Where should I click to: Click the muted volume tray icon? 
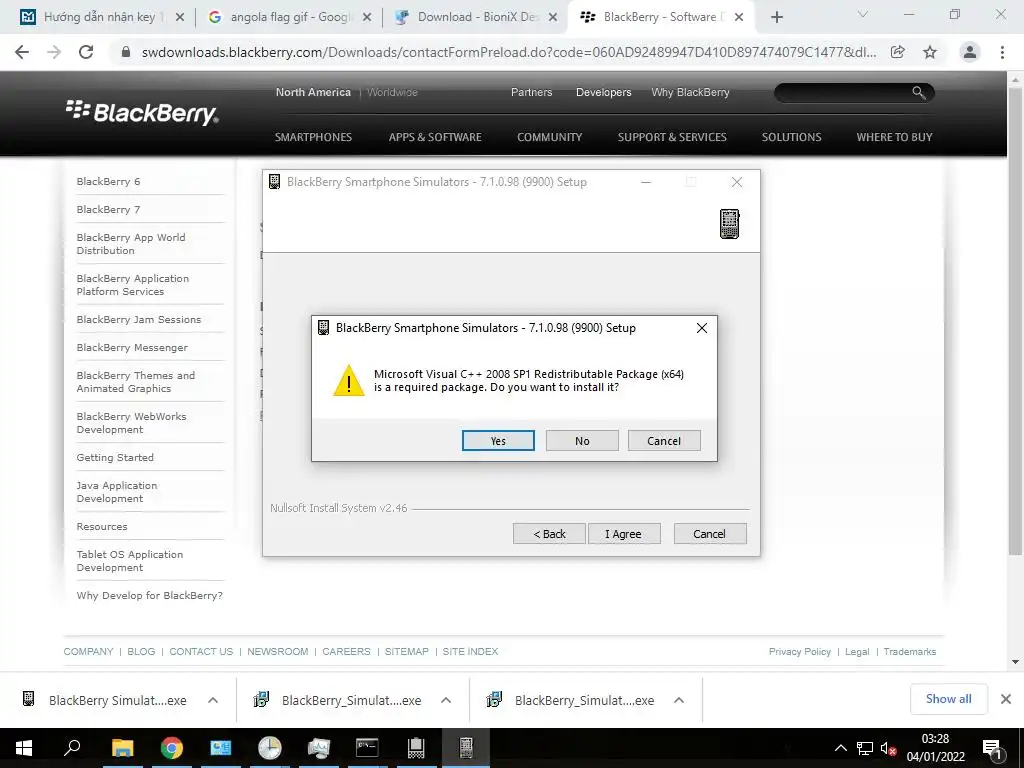888,748
